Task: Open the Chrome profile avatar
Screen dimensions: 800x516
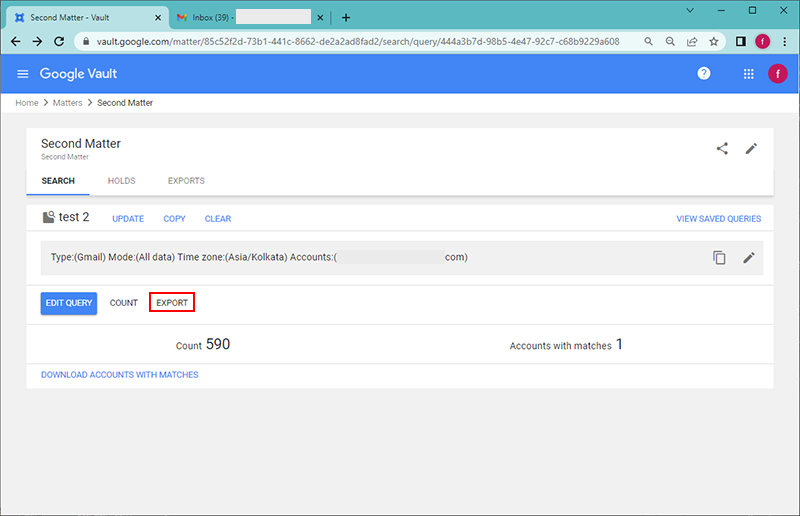Action: coord(762,41)
